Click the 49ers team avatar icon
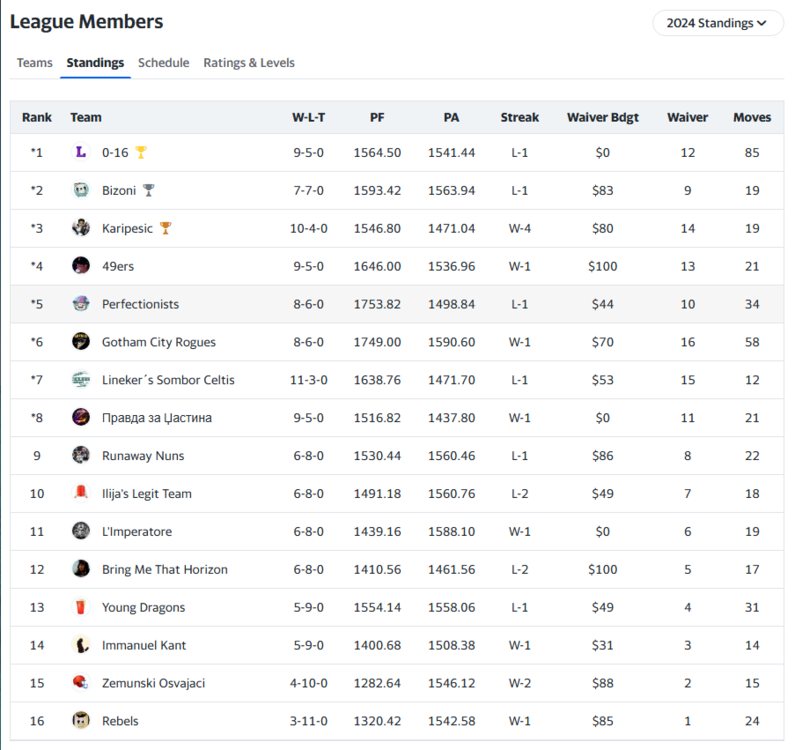 coord(81,266)
